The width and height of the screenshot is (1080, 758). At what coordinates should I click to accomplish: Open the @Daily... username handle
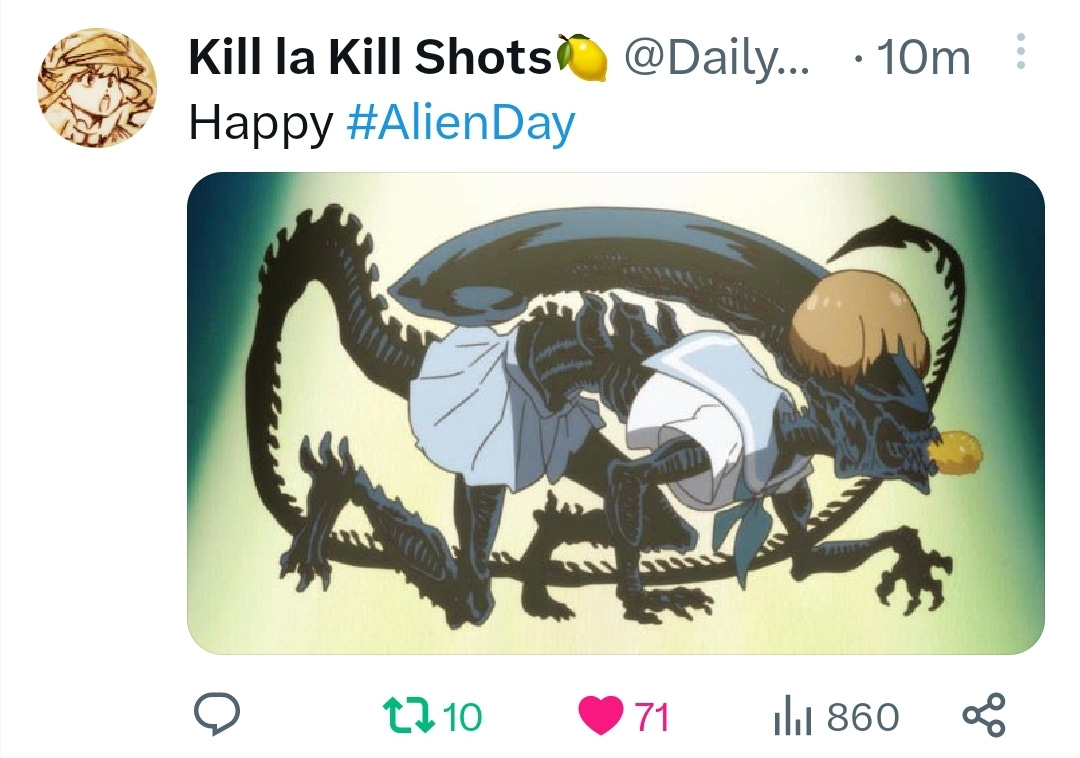(717, 58)
